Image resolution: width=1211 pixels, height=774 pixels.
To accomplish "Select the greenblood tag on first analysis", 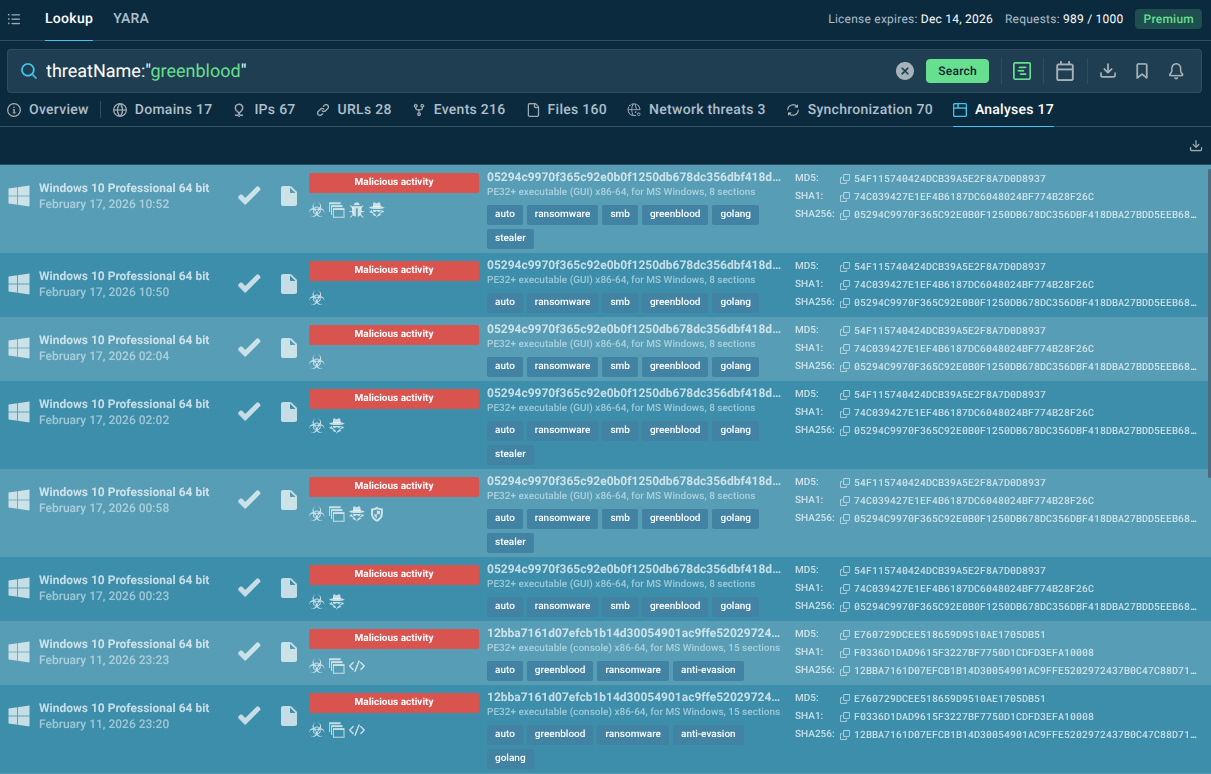I will click(x=674, y=214).
